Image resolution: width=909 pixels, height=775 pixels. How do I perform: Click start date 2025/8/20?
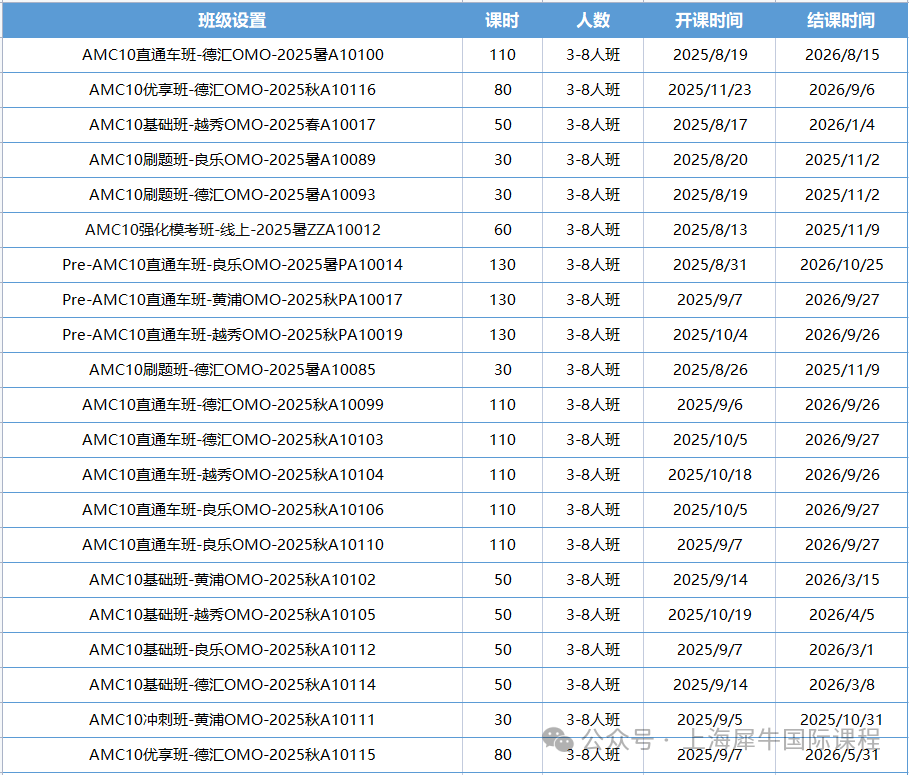[710, 160]
